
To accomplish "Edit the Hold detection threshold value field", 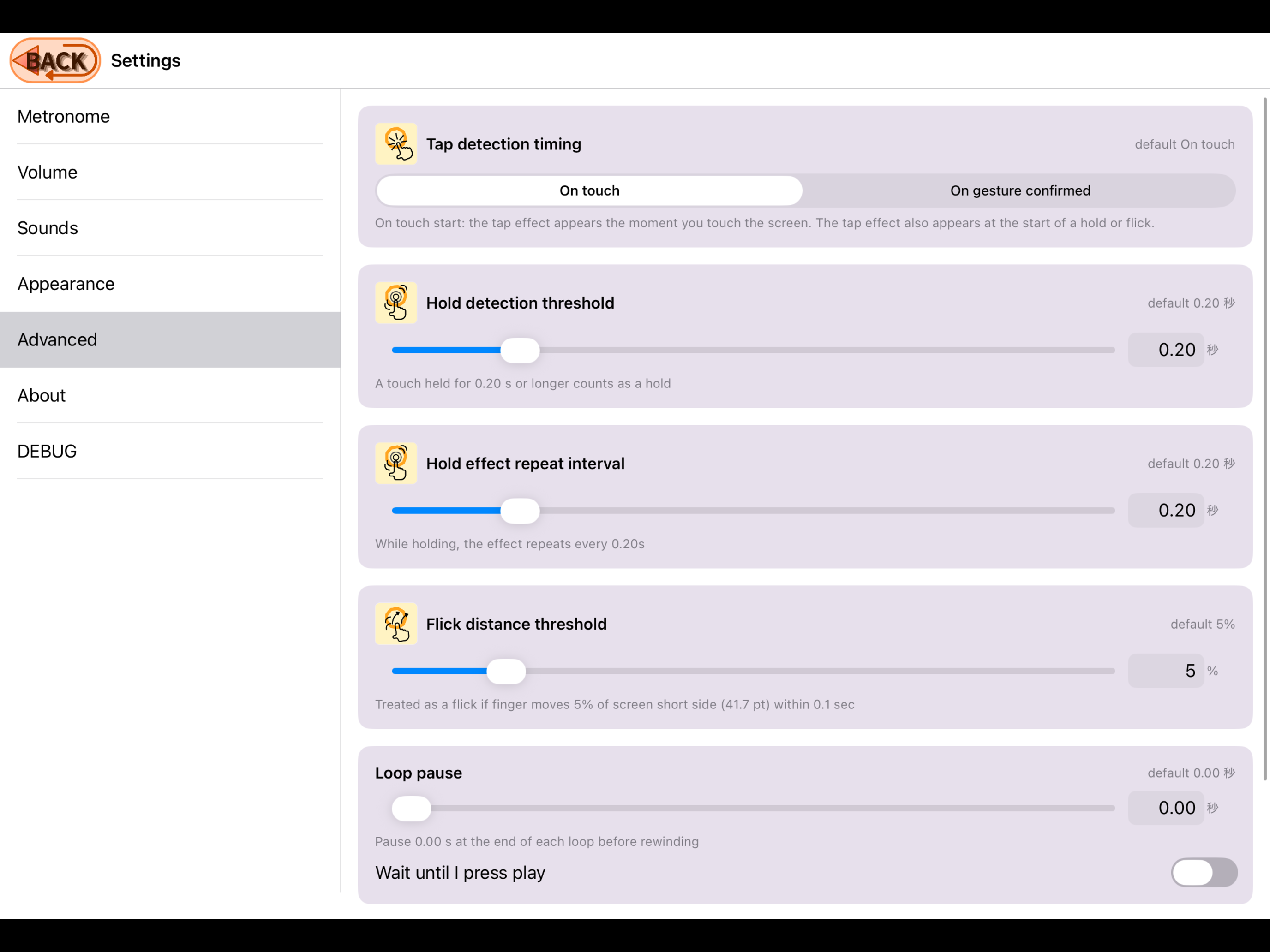I will point(1166,350).
